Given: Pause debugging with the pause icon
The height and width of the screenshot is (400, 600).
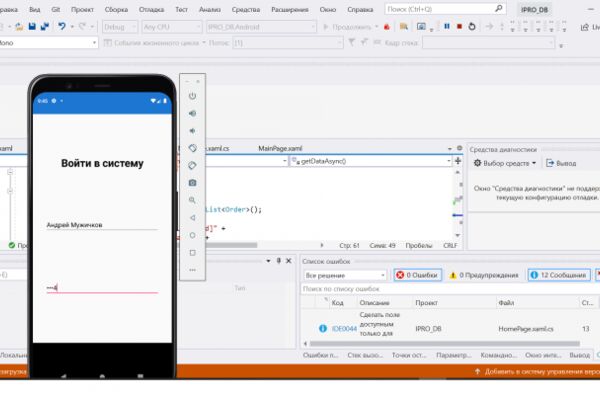Looking at the screenshot, I should 447,26.
